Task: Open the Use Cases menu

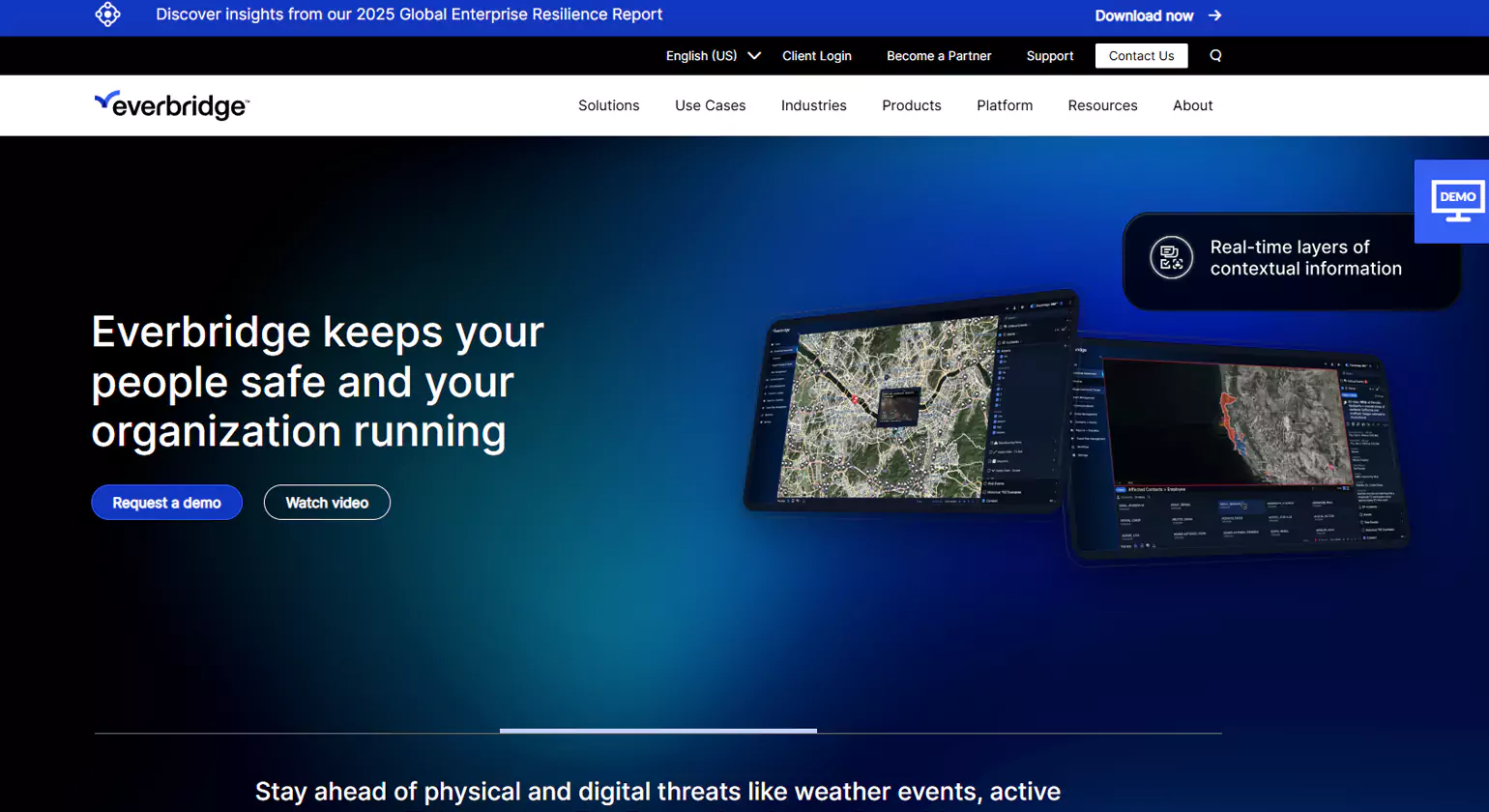Action: (710, 105)
